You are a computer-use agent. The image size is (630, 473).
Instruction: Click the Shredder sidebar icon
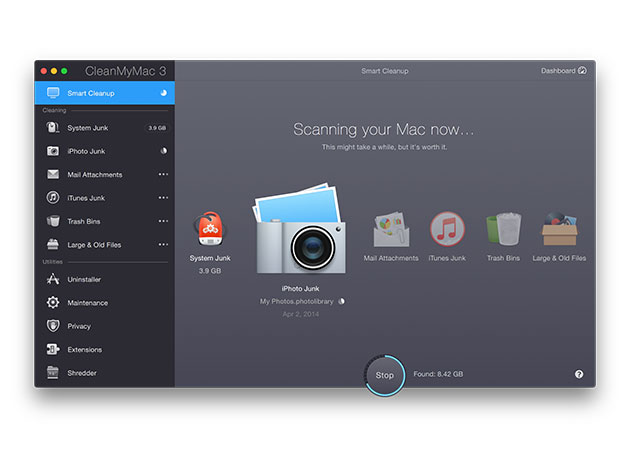pyautogui.click(x=53, y=373)
